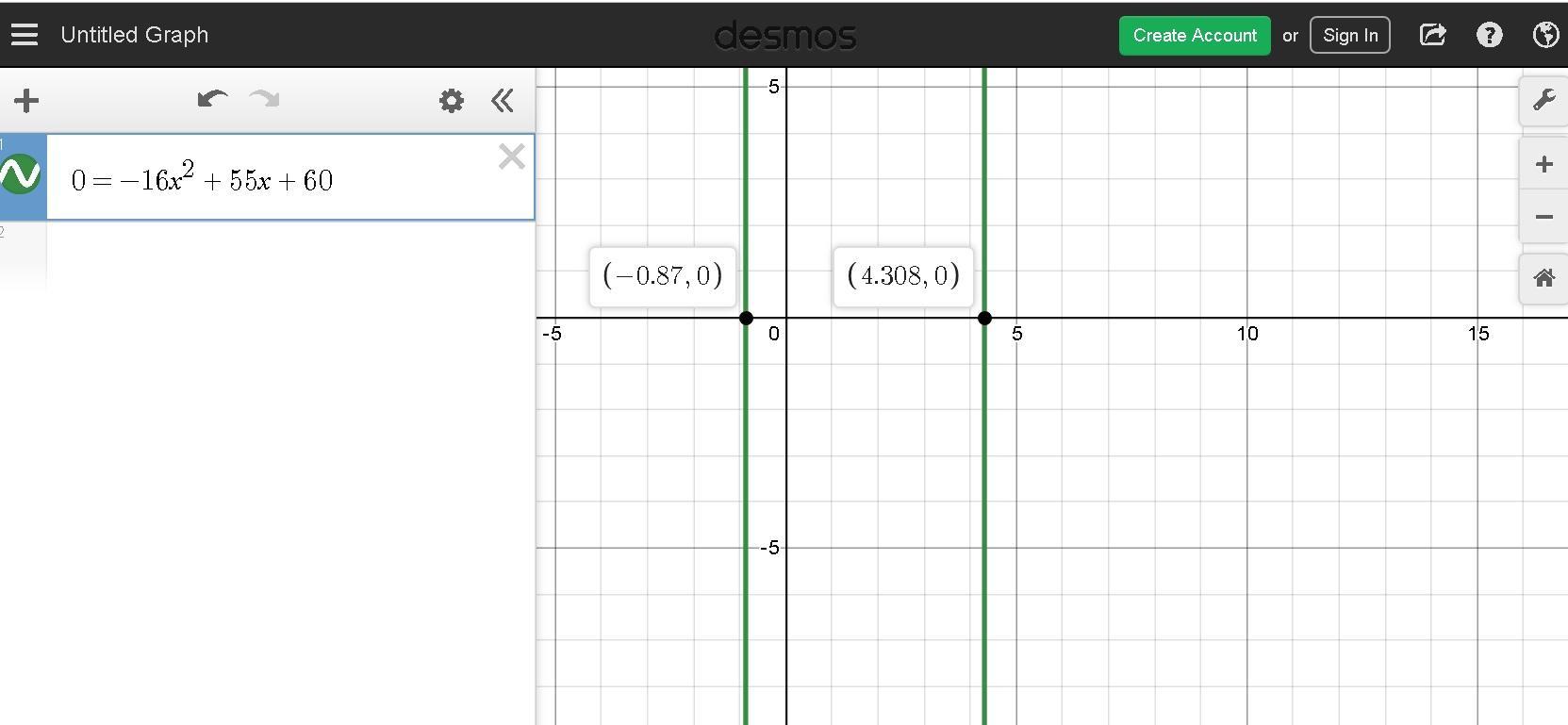The image size is (1568, 725).
Task: Toggle visibility of expression 1 graph
Action: click(x=21, y=175)
